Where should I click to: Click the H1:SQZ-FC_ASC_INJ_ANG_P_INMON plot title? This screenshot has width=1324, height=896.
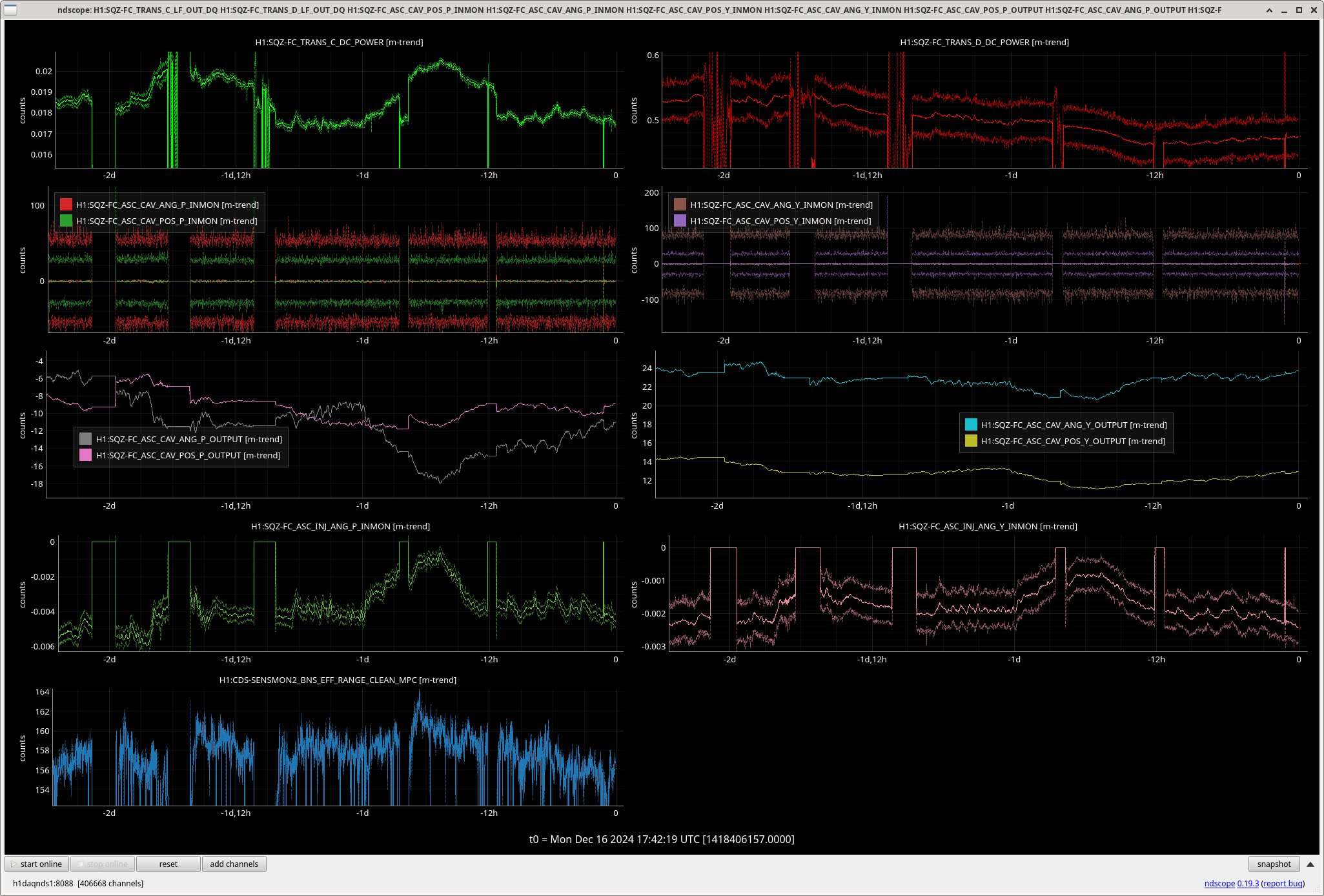click(x=340, y=526)
